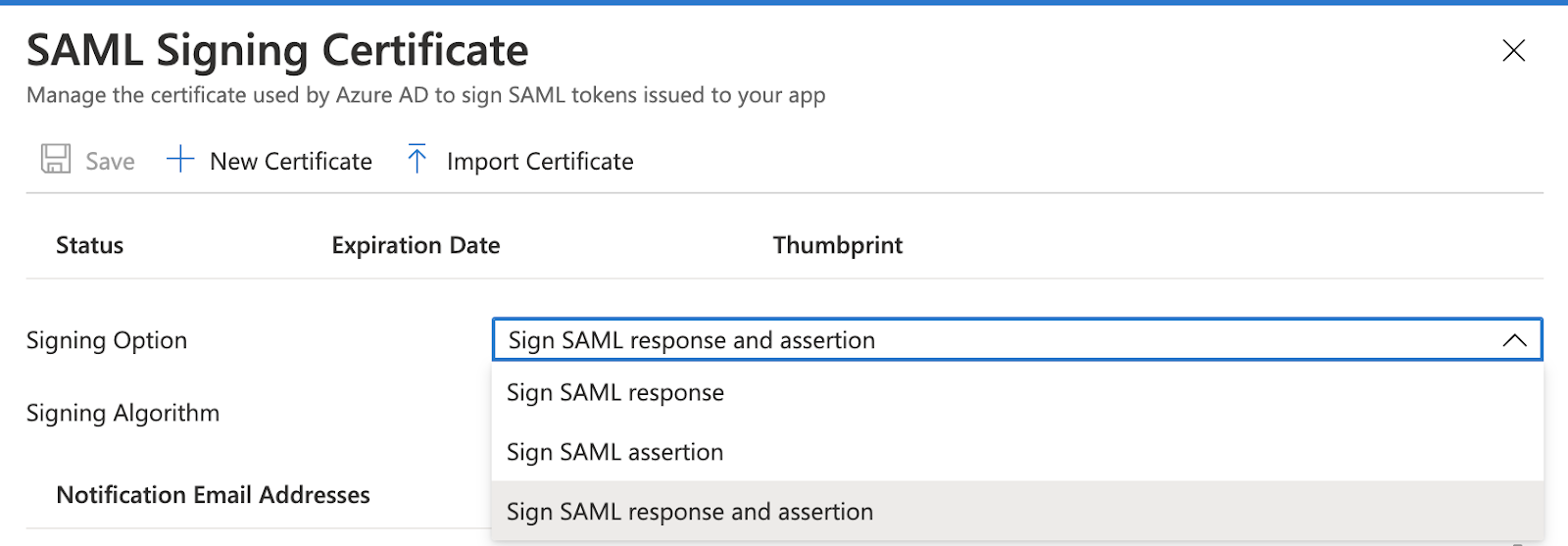Click the New Certificate button label
The image size is (1568, 546).
(291, 162)
